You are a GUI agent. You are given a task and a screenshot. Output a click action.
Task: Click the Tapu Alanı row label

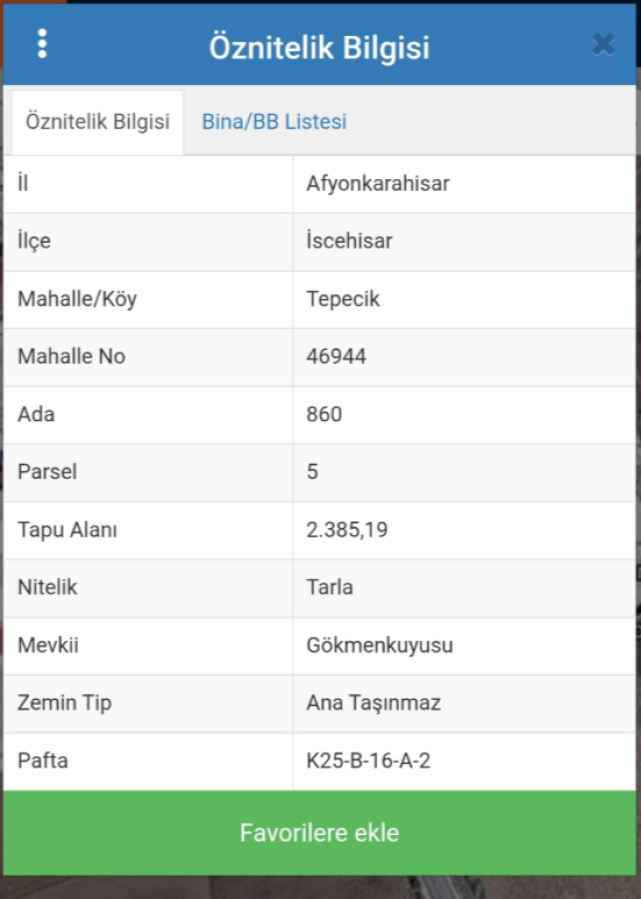[x=67, y=529]
